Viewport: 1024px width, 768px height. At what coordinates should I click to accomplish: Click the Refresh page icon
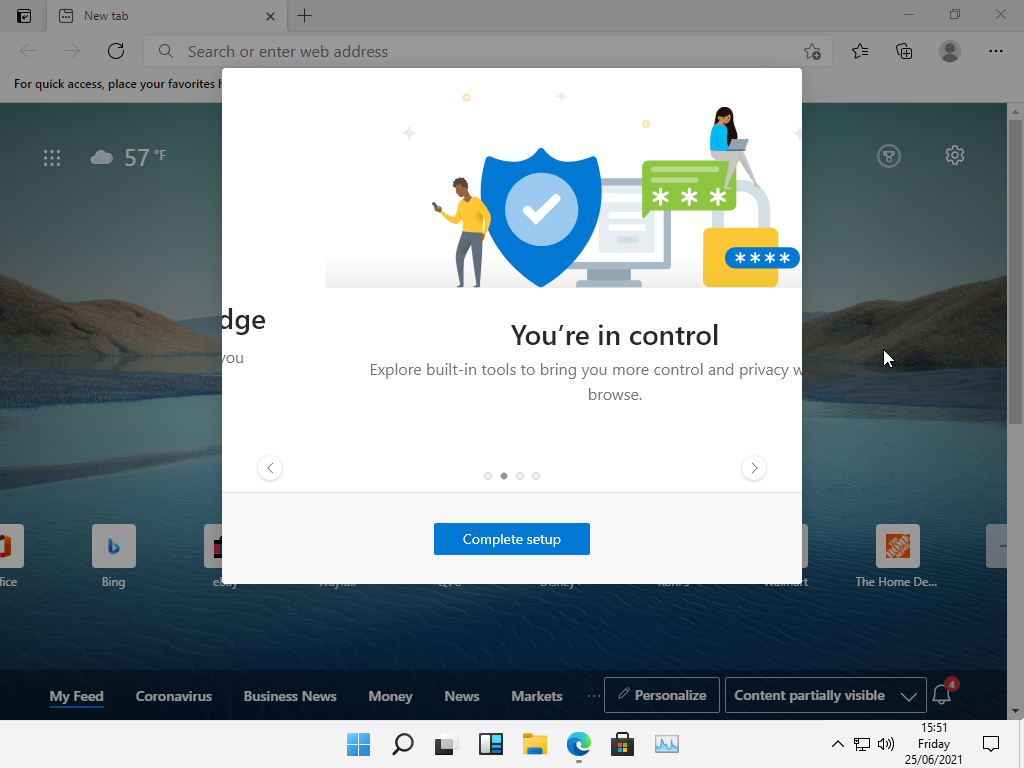tap(116, 51)
